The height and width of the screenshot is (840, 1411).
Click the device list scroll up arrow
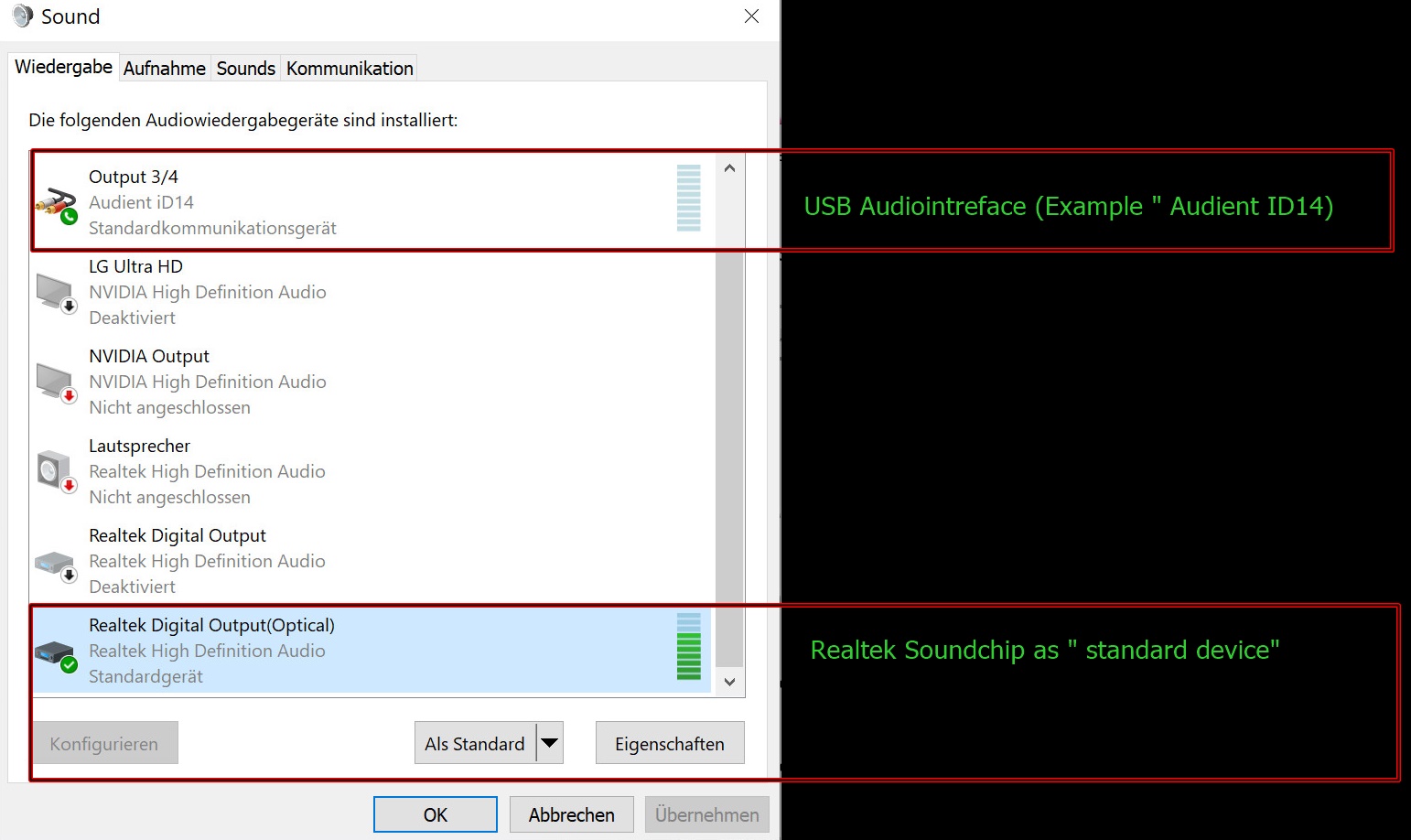tap(729, 168)
